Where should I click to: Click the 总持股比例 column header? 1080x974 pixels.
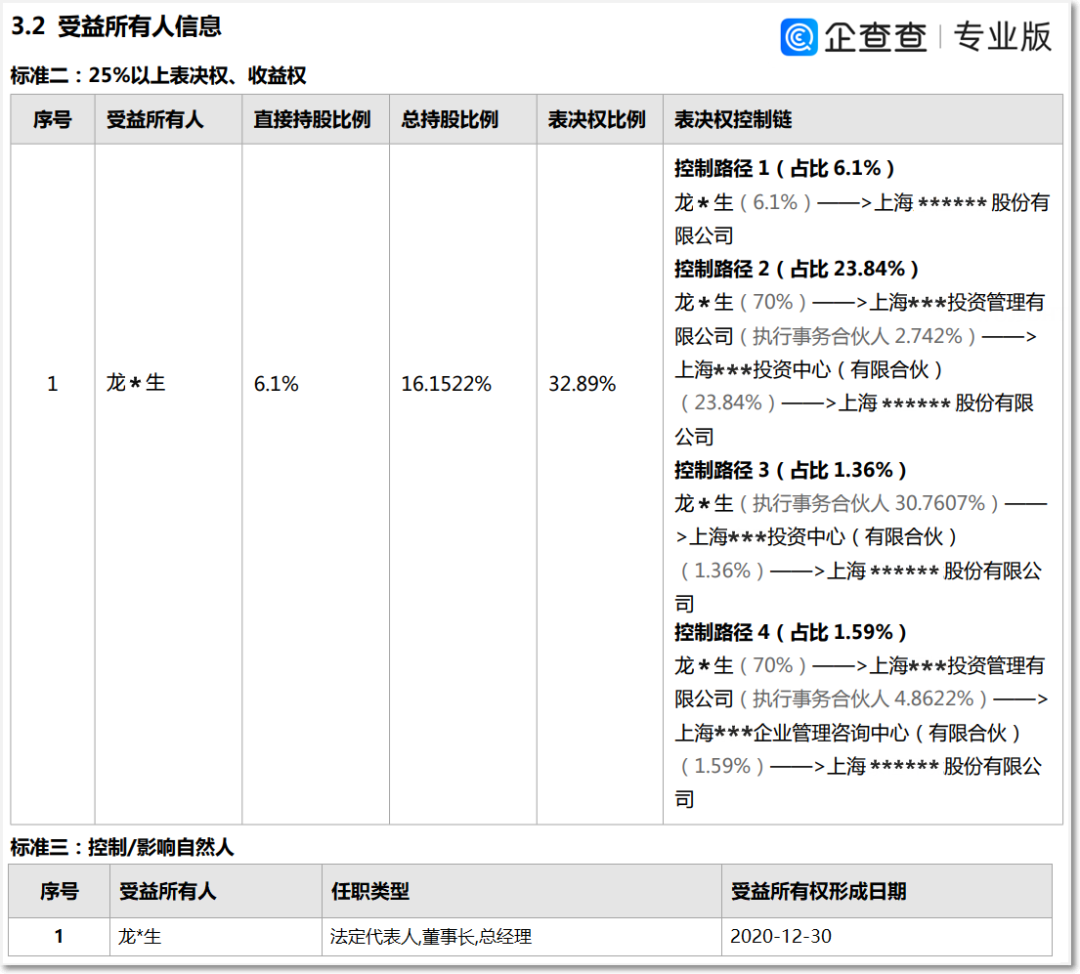[x=450, y=120]
